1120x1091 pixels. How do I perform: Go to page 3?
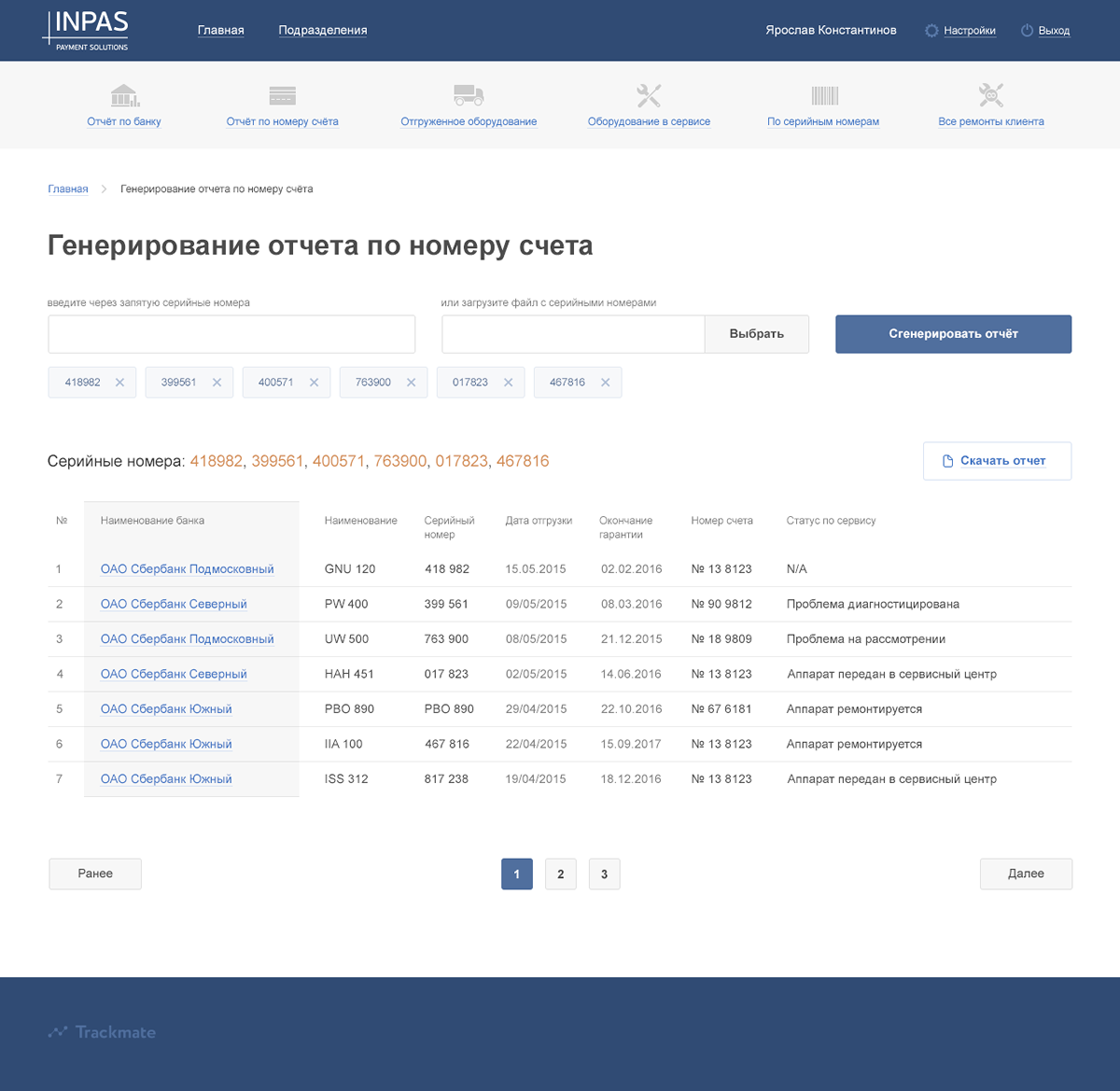coord(605,874)
